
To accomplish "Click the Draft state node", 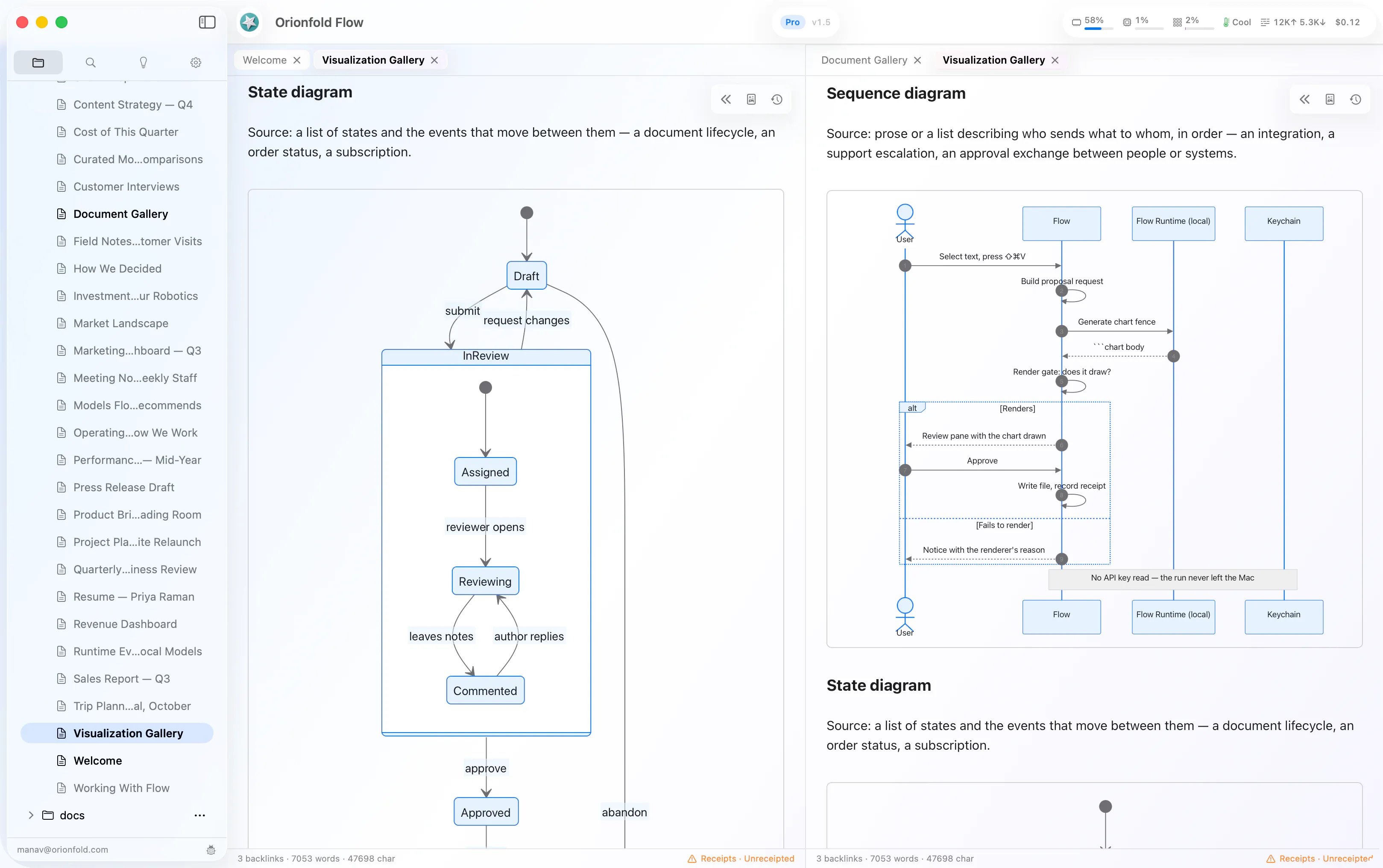I will pyautogui.click(x=526, y=276).
